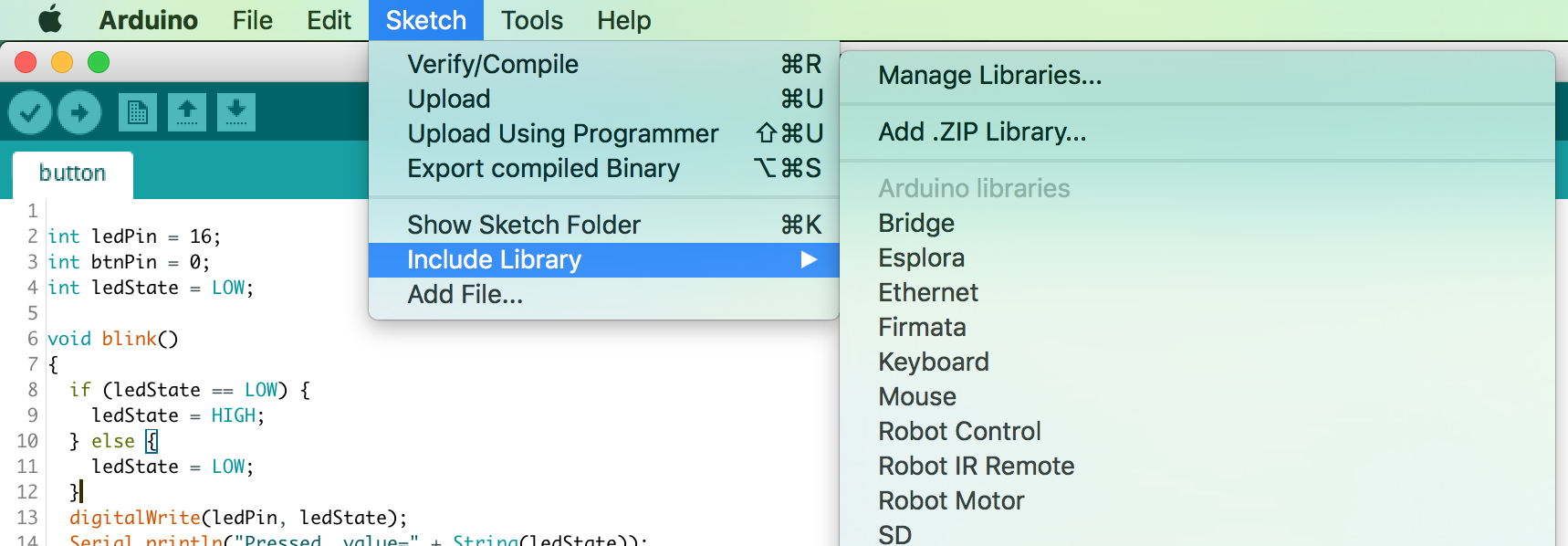Select Export compiled Binary
Image resolution: width=1568 pixels, height=546 pixels.
(603, 168)
